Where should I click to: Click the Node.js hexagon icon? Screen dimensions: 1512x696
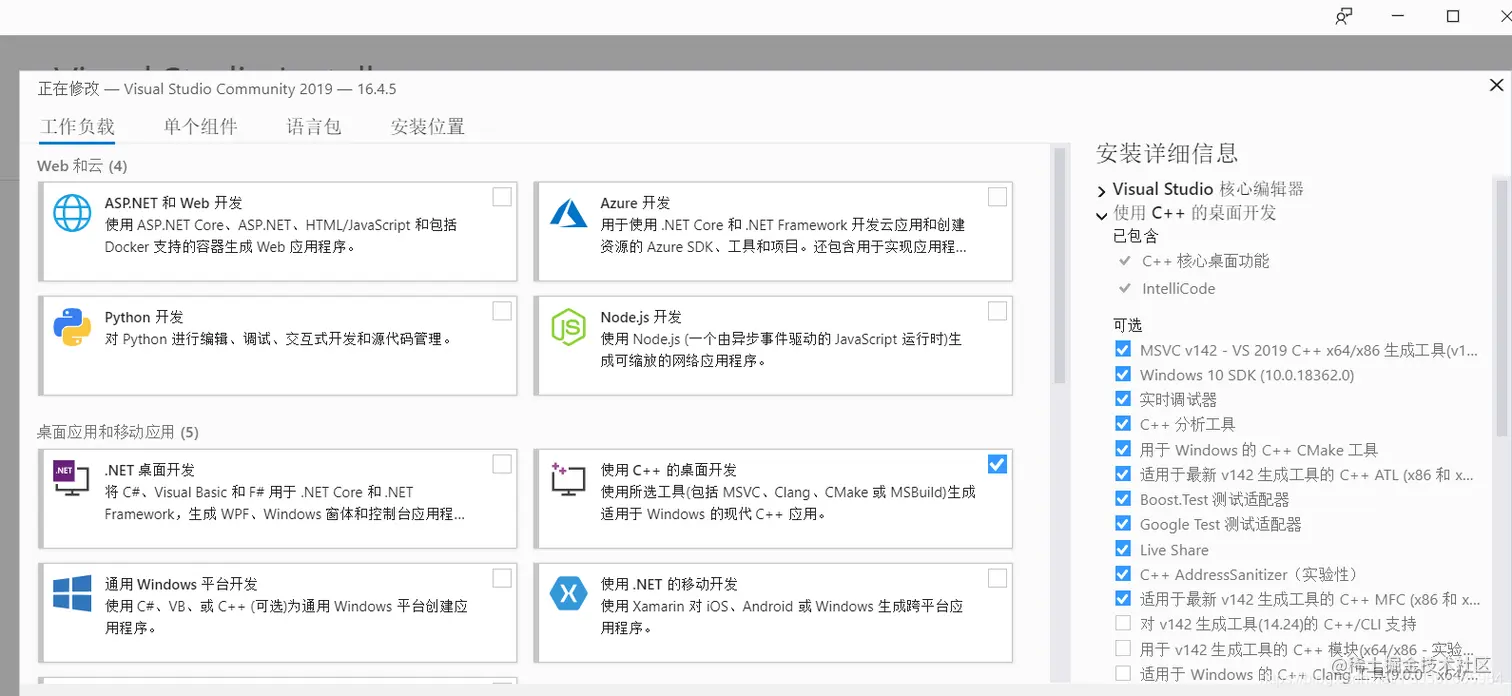(x=568, y=325)
